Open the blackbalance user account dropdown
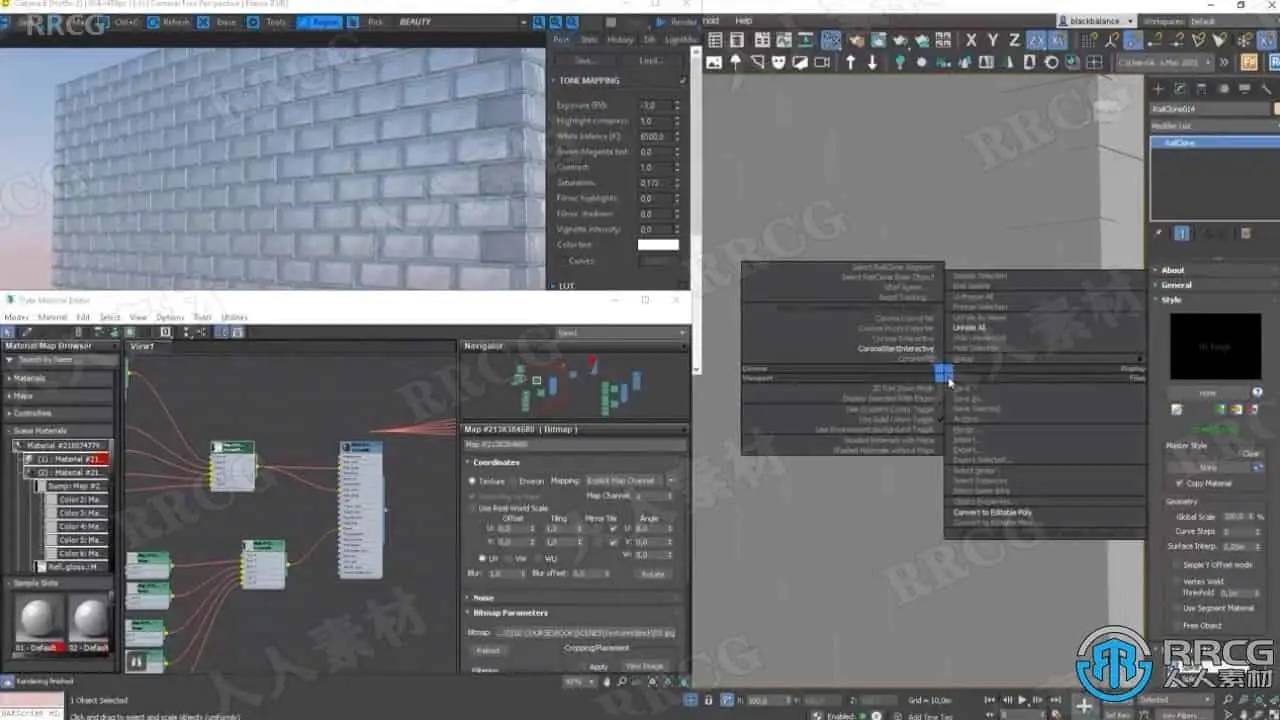This screenshot has width=1280, height=720. point(1096,21)
